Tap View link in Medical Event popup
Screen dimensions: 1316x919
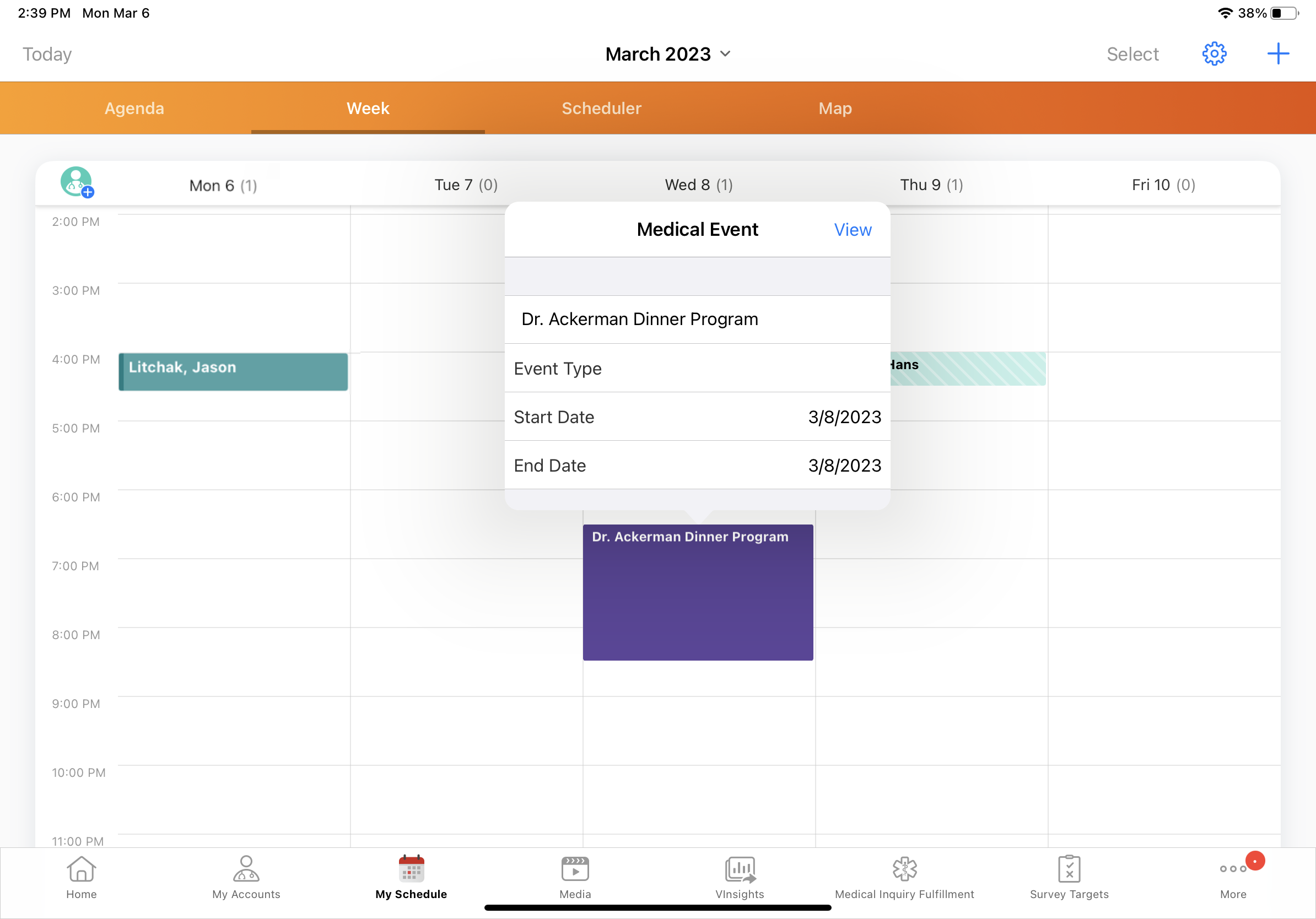[x=853, y=230]
